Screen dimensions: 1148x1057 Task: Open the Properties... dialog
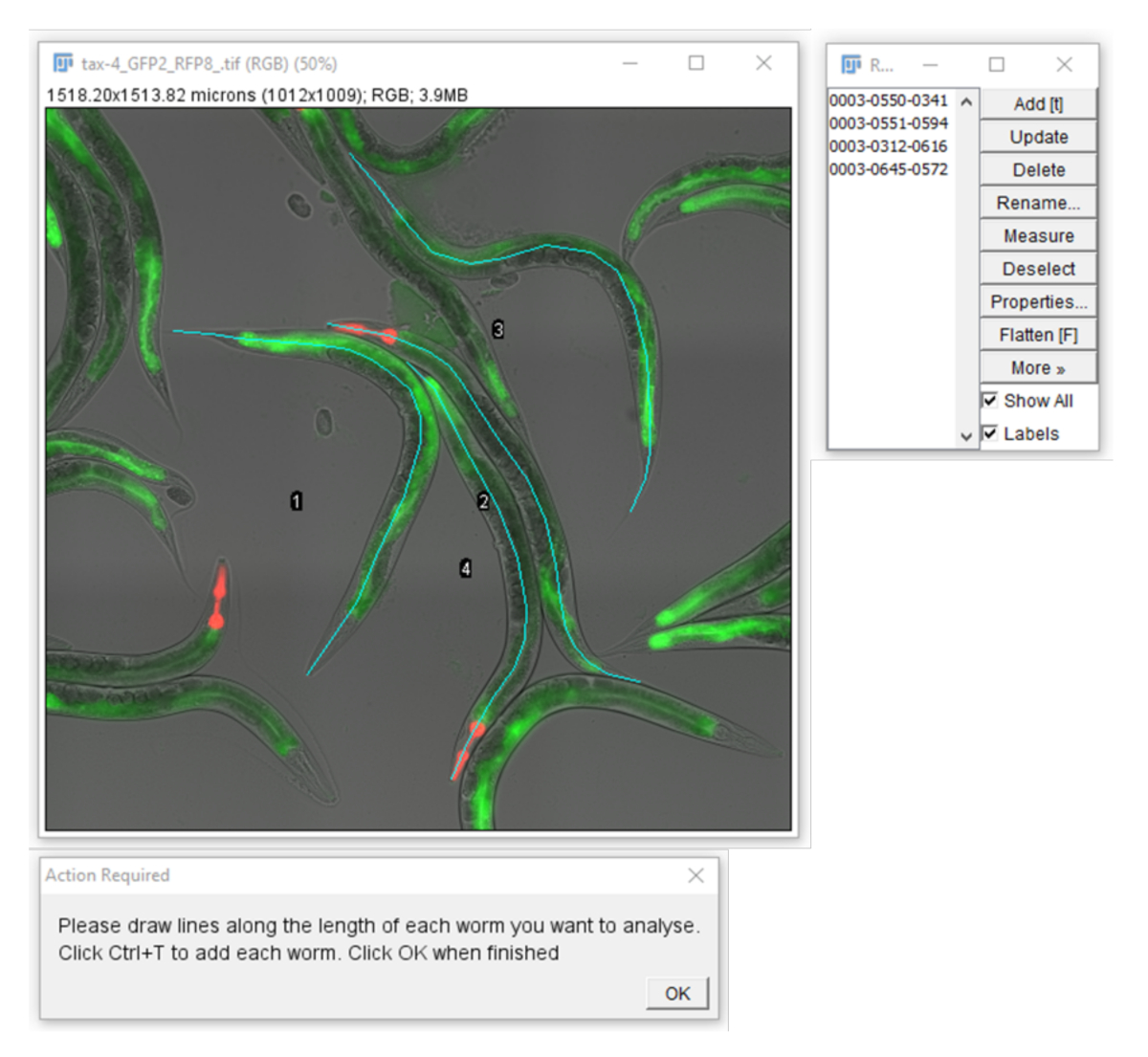pos(1038,302)
